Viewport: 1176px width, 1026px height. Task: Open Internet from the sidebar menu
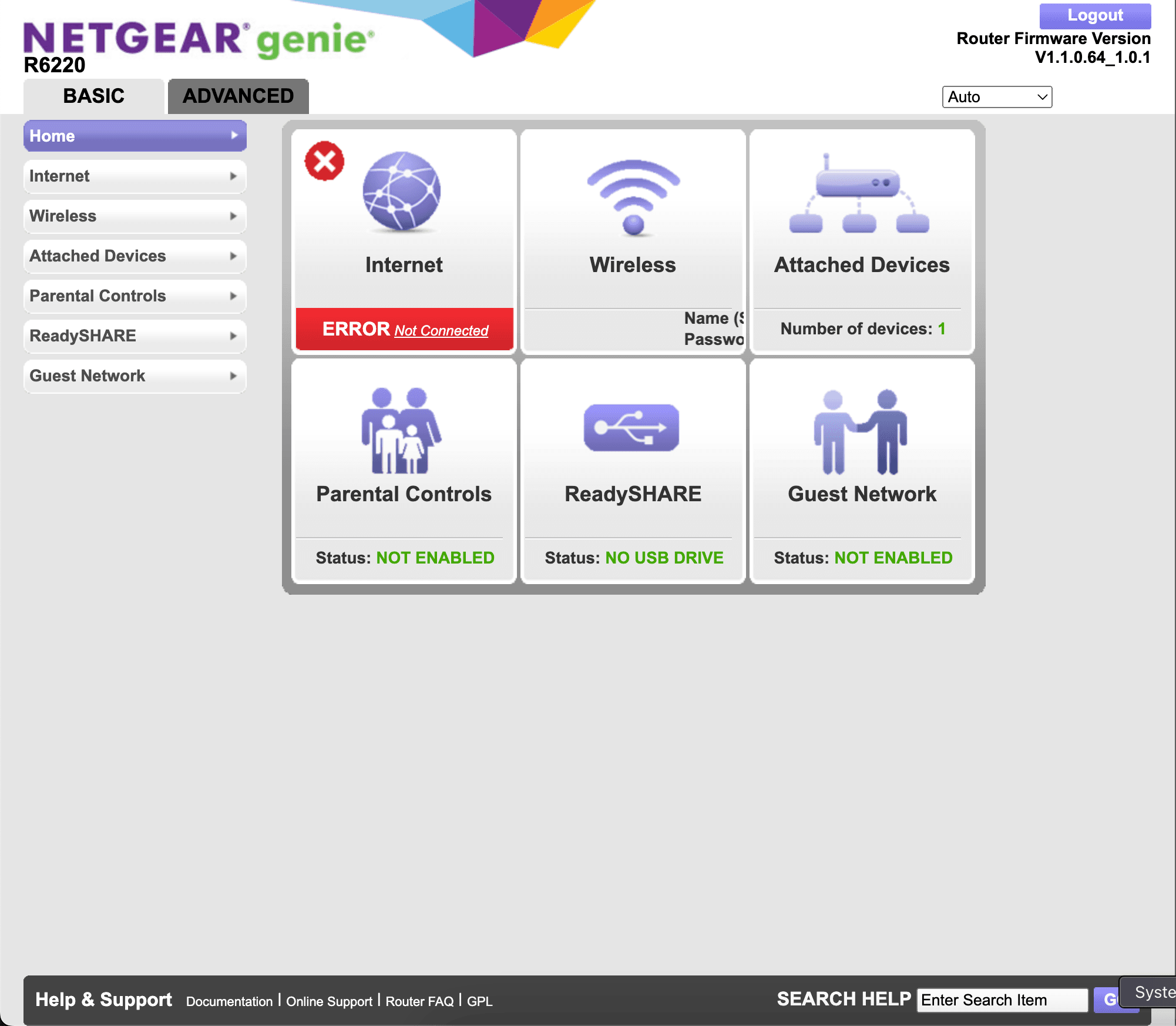tap(135, 176)
